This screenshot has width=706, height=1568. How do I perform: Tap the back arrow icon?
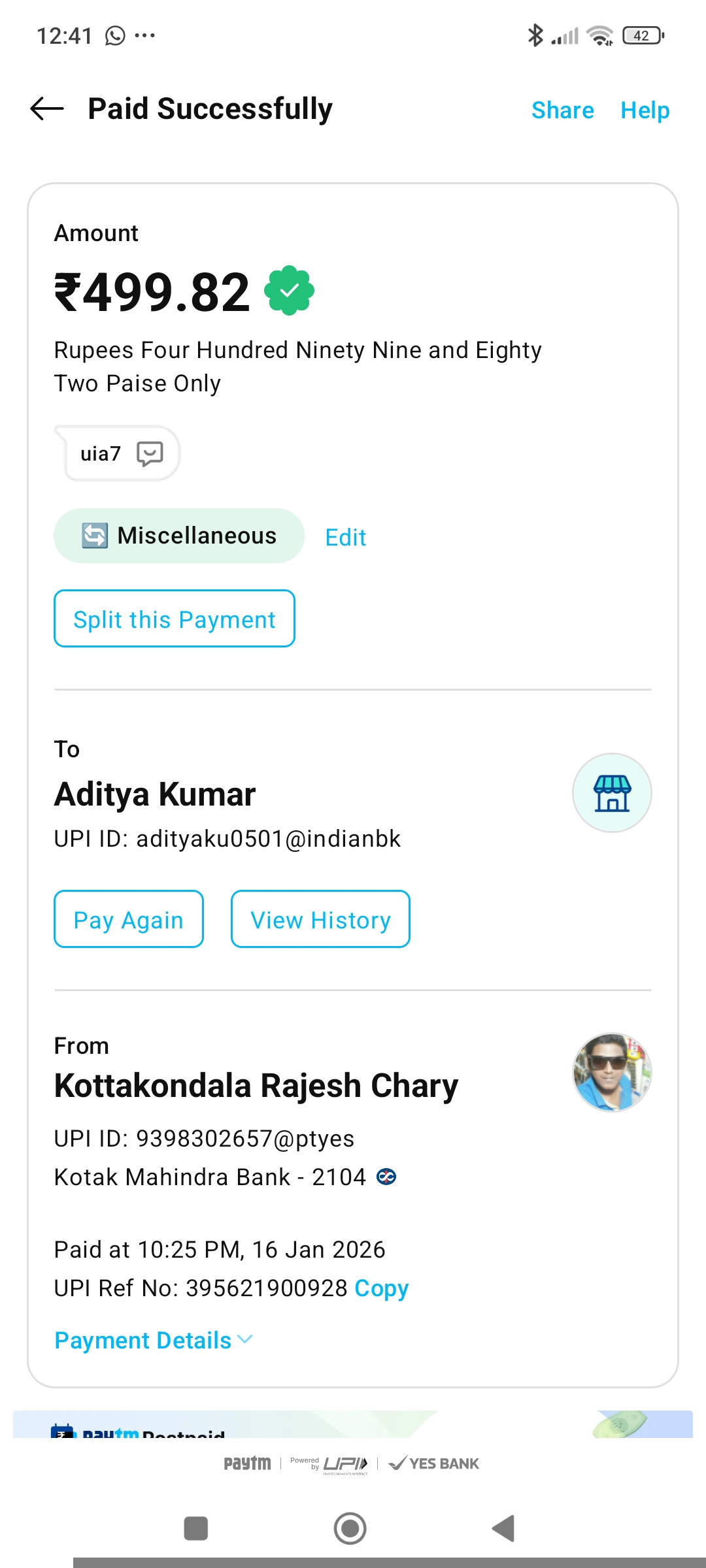pyautogui.click(x=47, y=108)
